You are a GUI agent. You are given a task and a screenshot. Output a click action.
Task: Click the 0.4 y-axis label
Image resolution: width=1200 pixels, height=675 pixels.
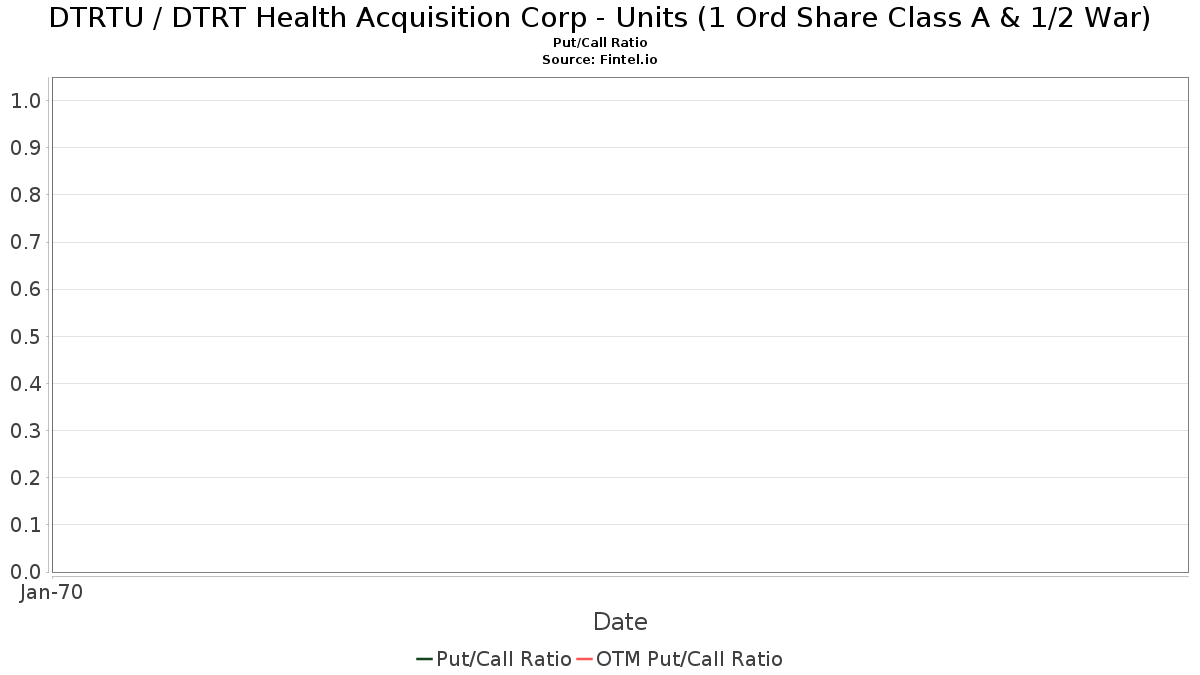pos(25,383)
